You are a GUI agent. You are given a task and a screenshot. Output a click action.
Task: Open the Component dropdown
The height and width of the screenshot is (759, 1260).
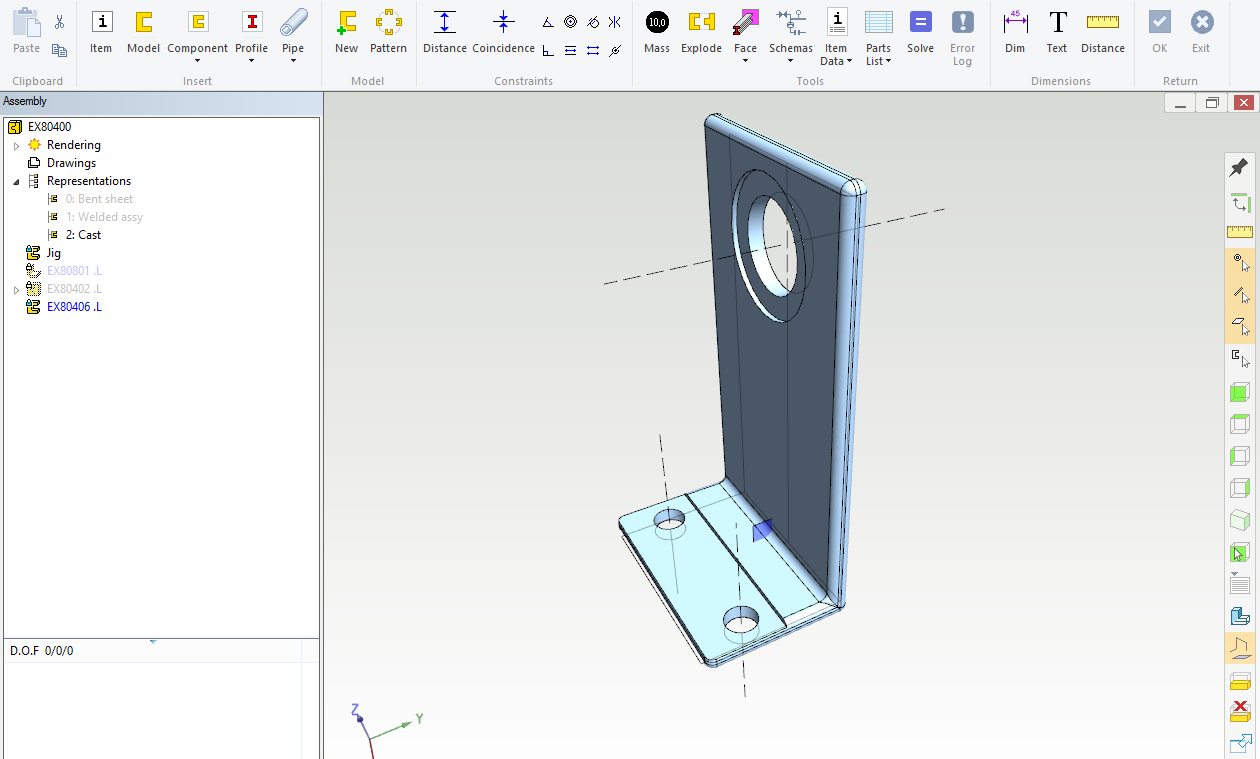coord(198,60)
